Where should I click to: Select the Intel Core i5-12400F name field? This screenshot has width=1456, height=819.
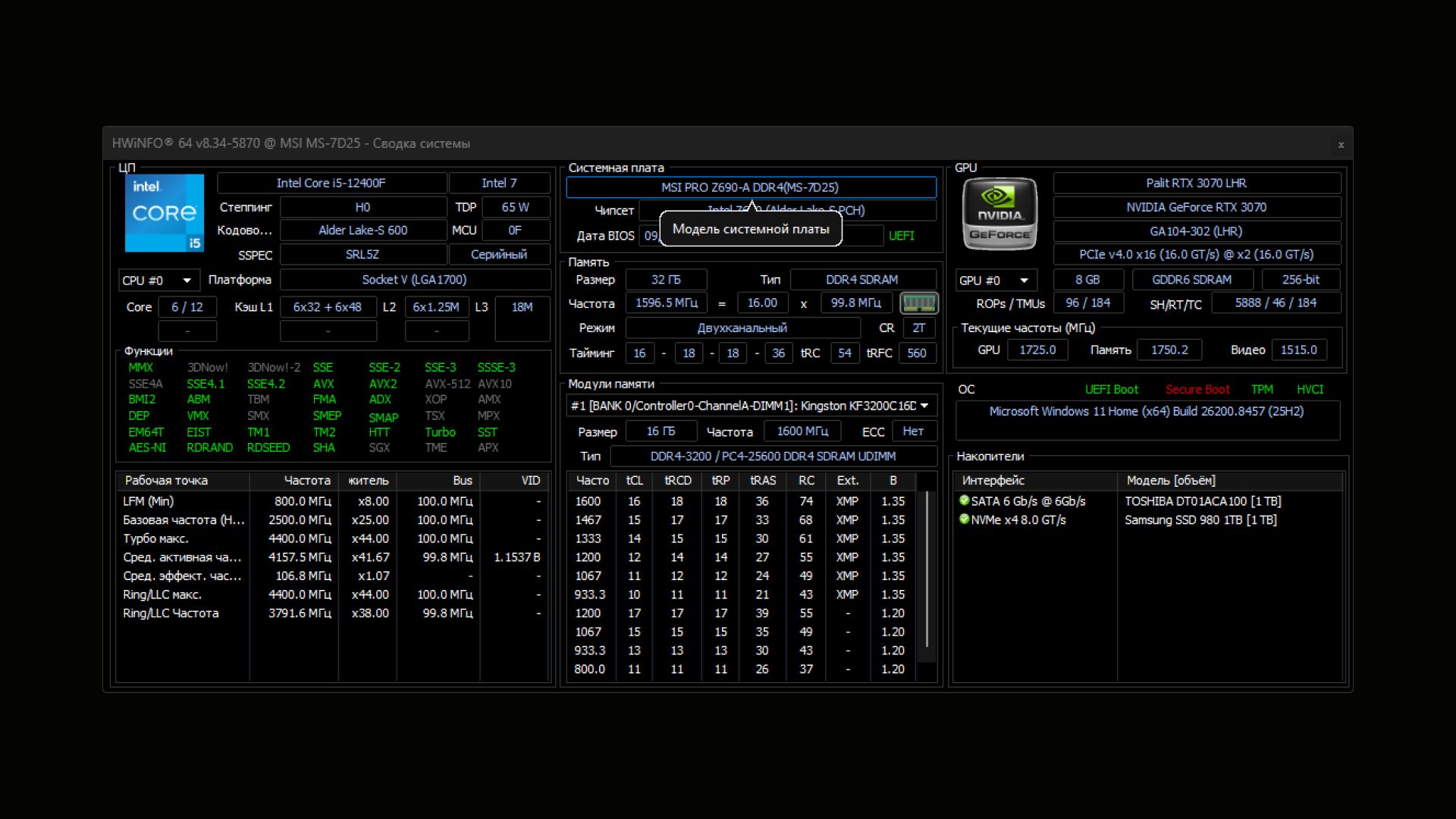click(331, 183)
